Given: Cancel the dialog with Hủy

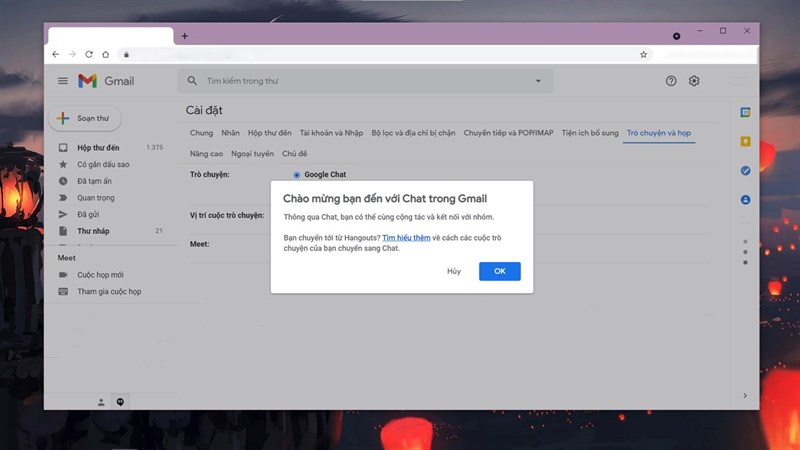Looking at the screenshot, I should [x=454, y=271].
